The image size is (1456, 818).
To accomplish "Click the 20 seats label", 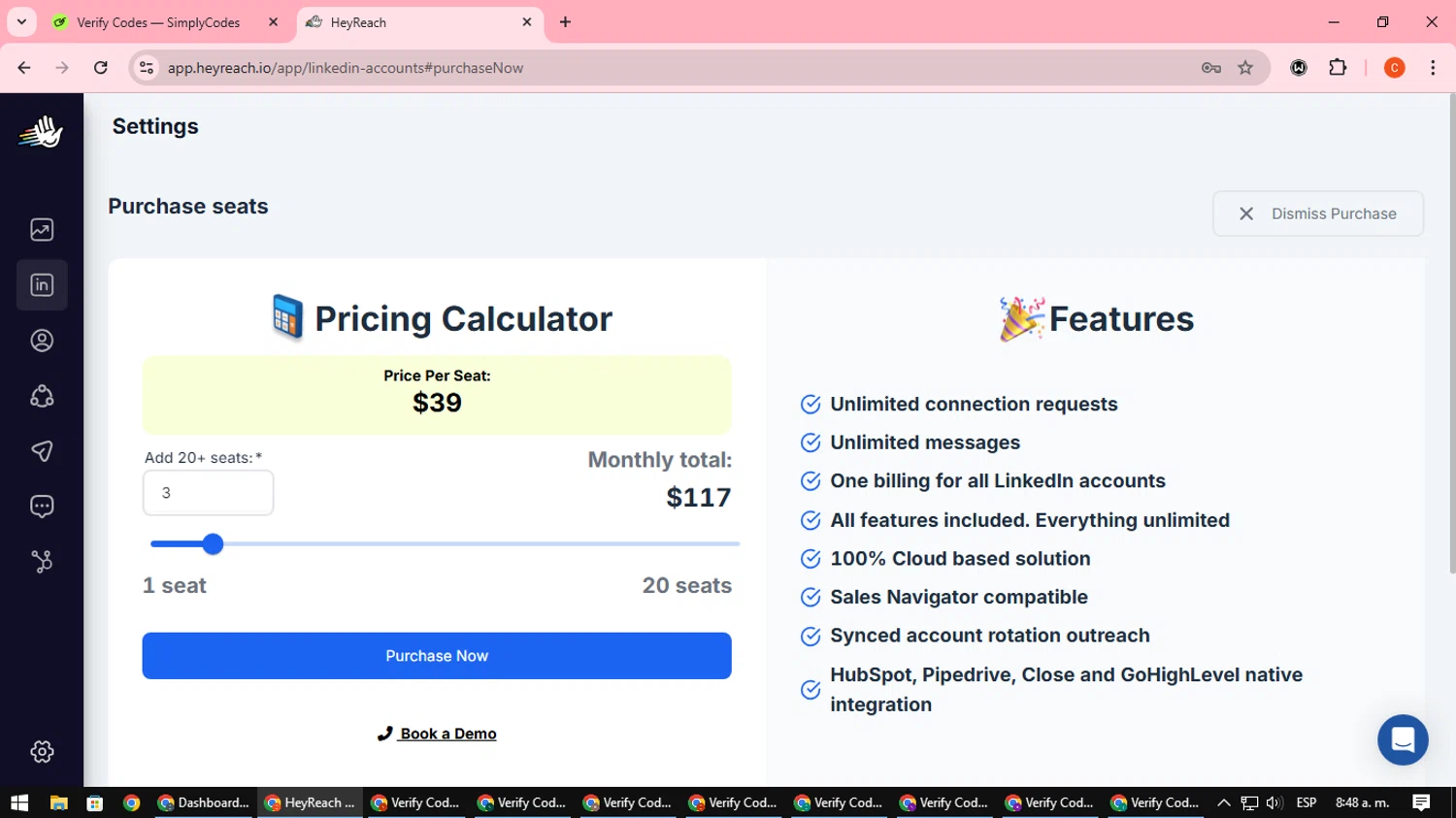I will point(687,586).
